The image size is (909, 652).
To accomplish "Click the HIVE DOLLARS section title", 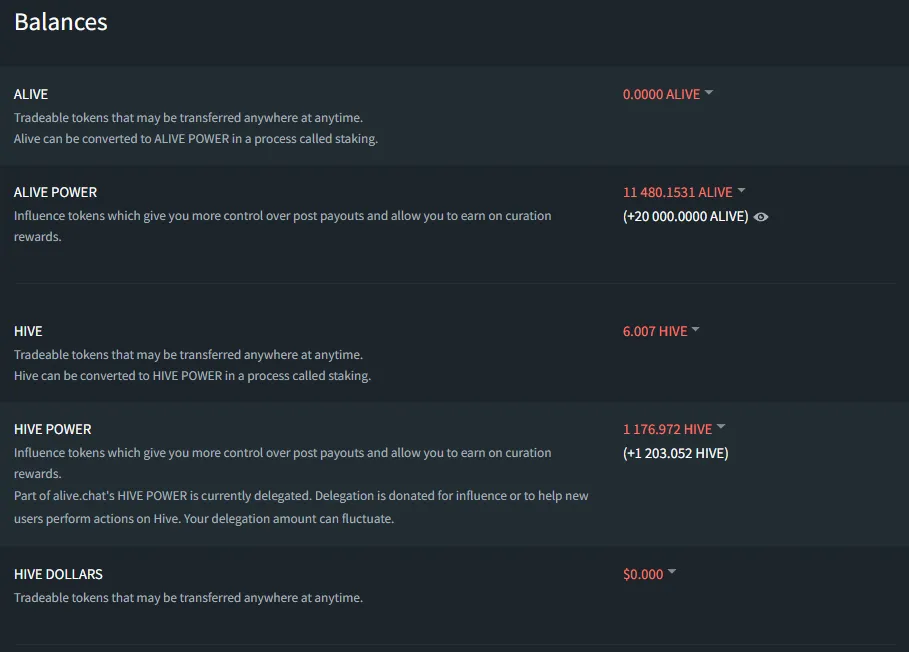I will (58, 574).
